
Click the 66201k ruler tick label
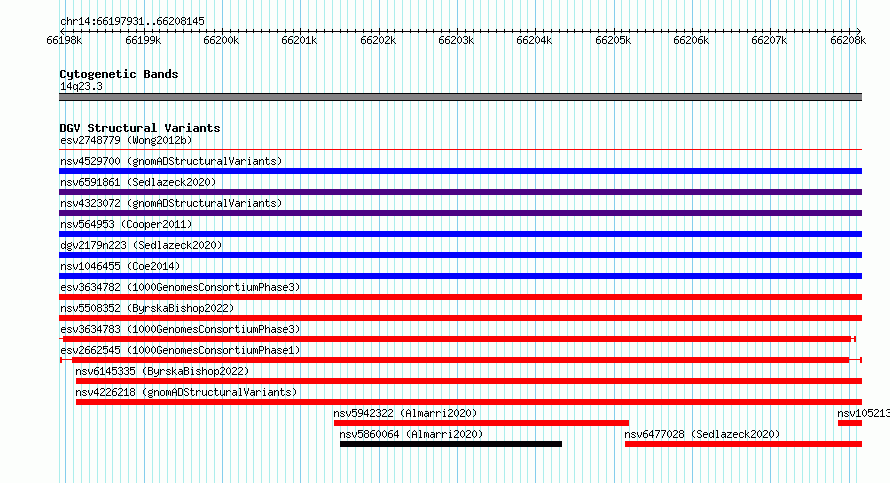click(300, 40)
